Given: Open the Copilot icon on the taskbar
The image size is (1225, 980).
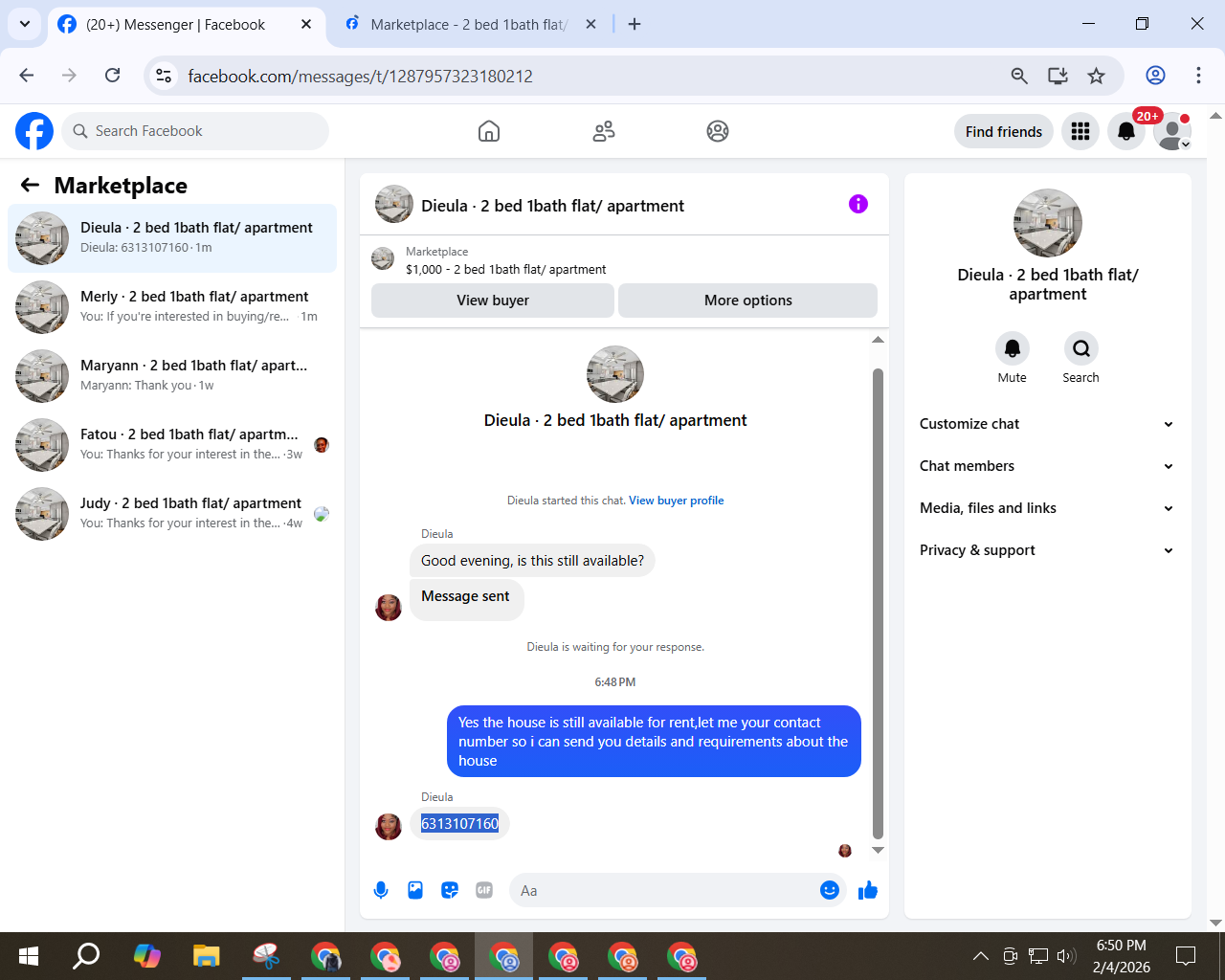Looking at the screenshot, I should point(147,955).
